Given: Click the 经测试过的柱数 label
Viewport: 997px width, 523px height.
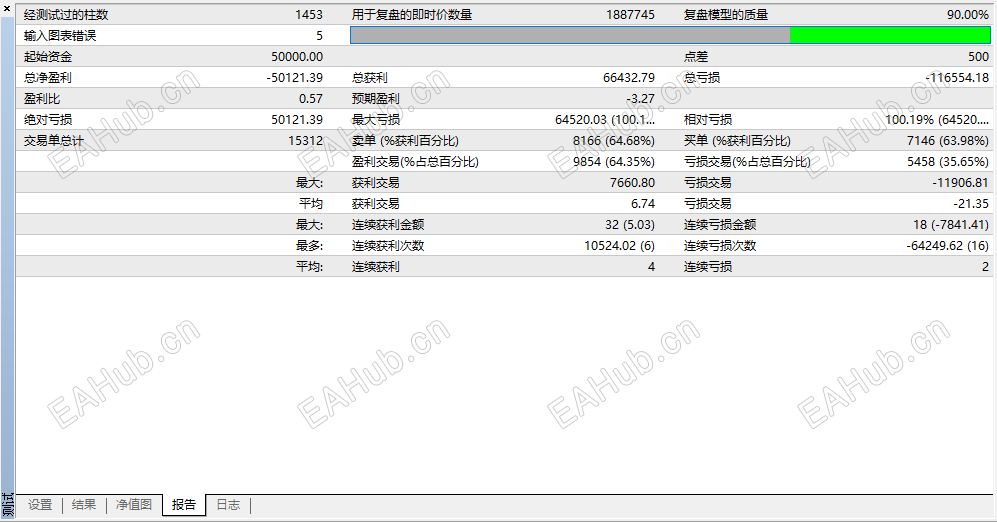Looking at the screenshot, I should coord(66,15).
